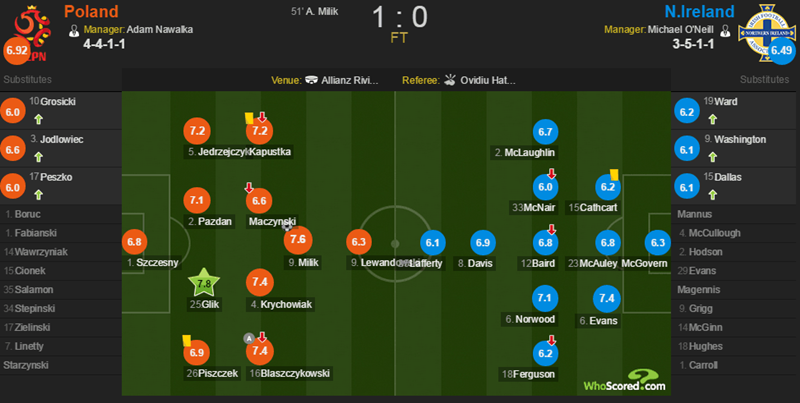Click the whistle icon beside Referee
The width and height of the screenshot is (800, 403).
[449, 80]
